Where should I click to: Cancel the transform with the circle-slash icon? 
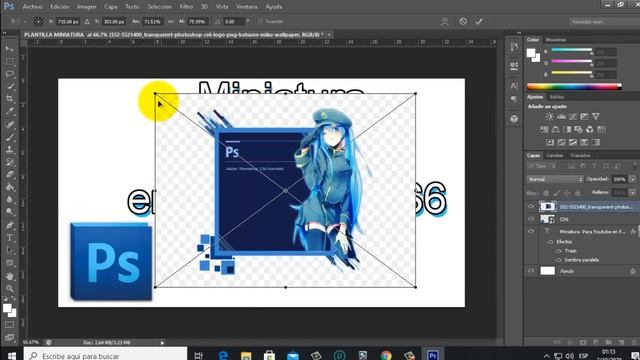463,21
